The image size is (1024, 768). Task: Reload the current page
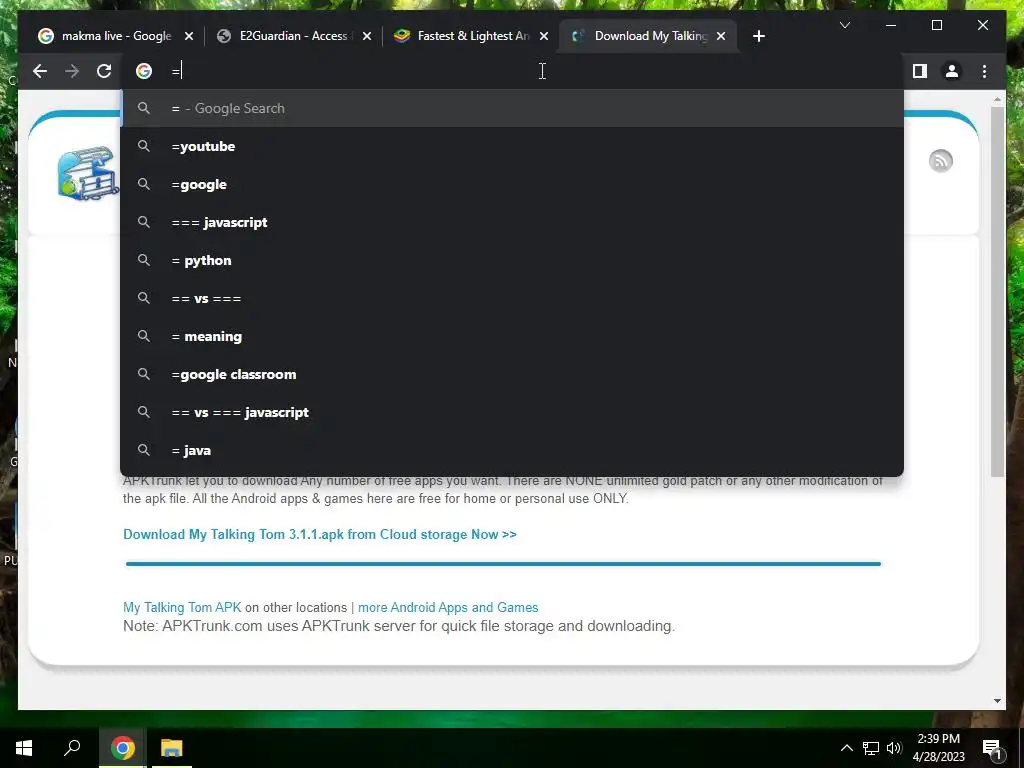coord(104,71)
